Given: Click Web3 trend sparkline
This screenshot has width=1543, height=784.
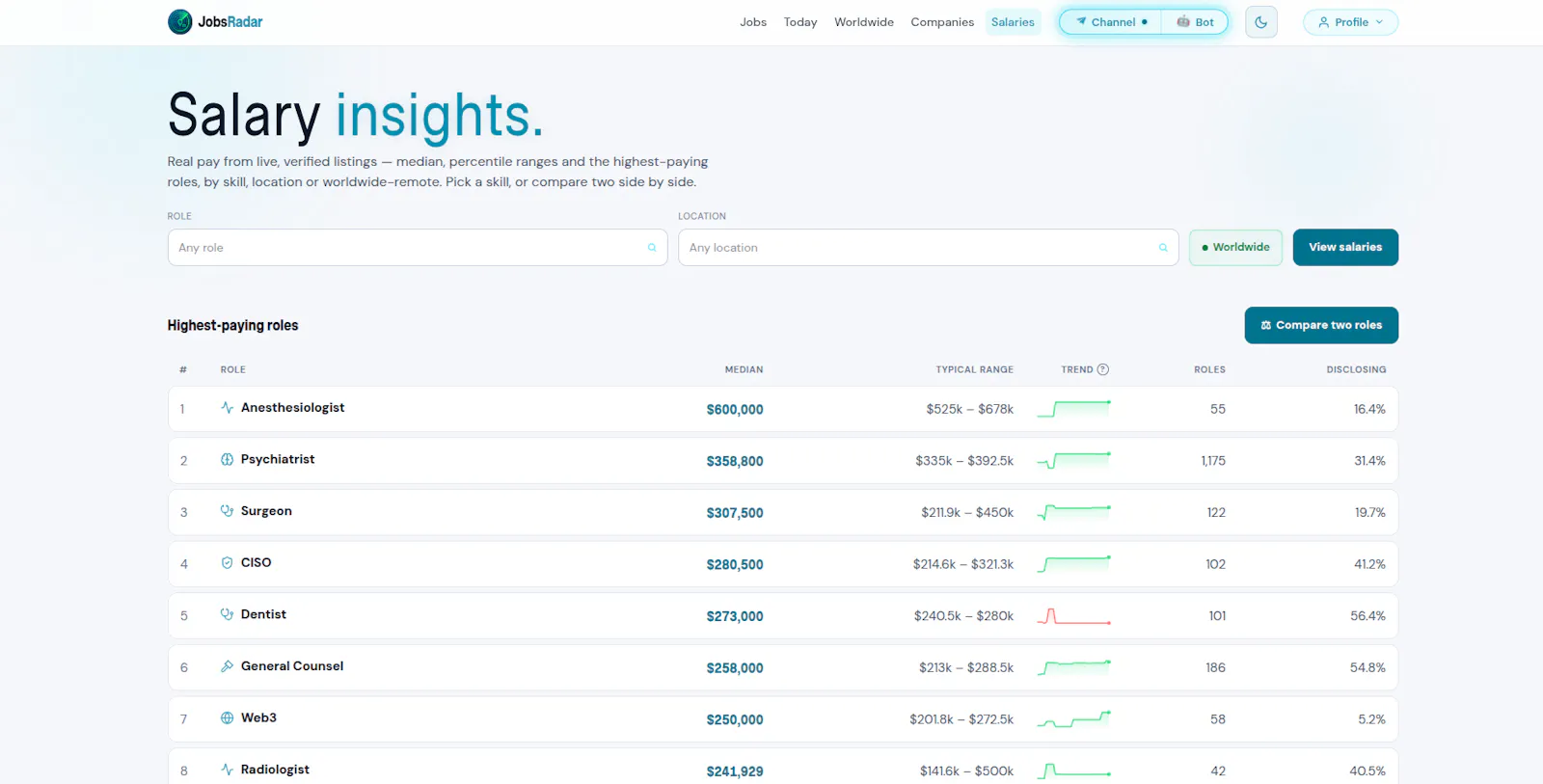Looking at the screenshot, I should pyautogui.click(x=1074, y=719).
